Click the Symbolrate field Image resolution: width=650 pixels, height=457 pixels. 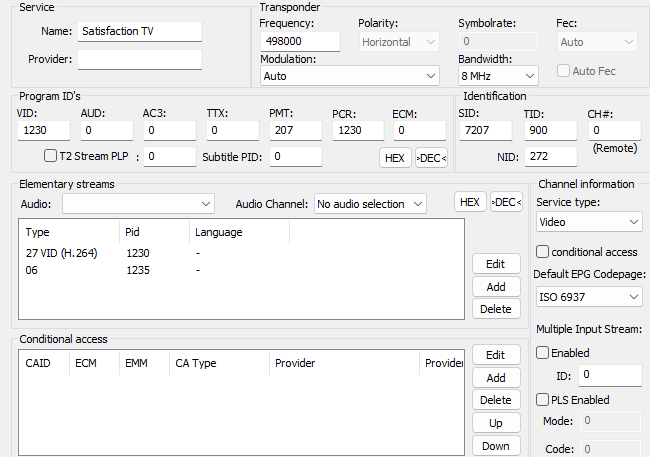coord(498,41)
